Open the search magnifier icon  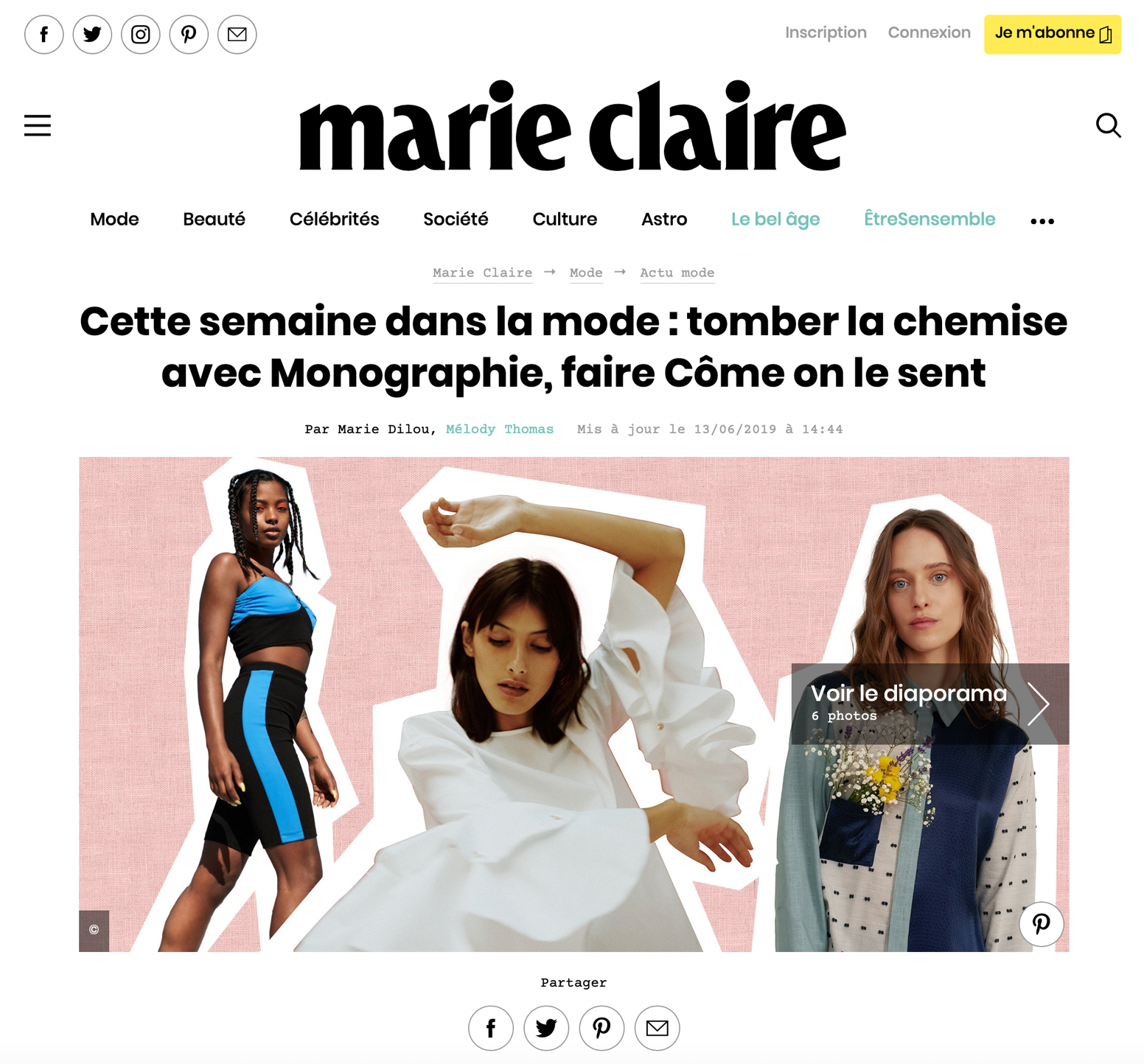[1108, 125]
